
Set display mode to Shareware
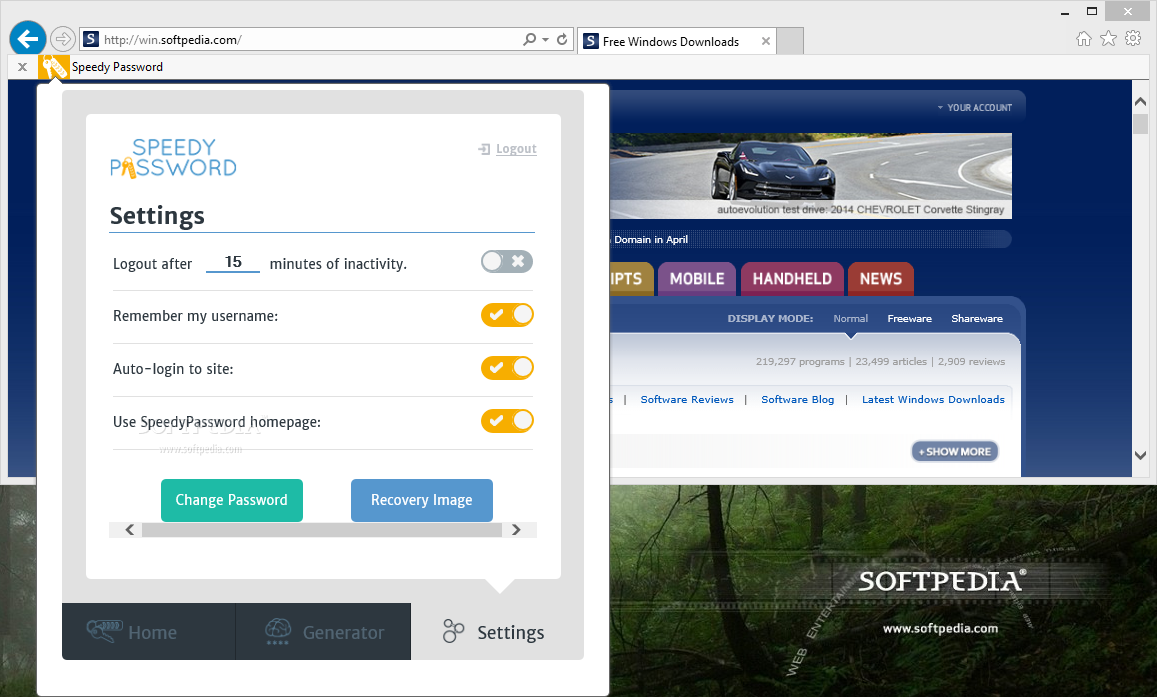pos(977,319)
